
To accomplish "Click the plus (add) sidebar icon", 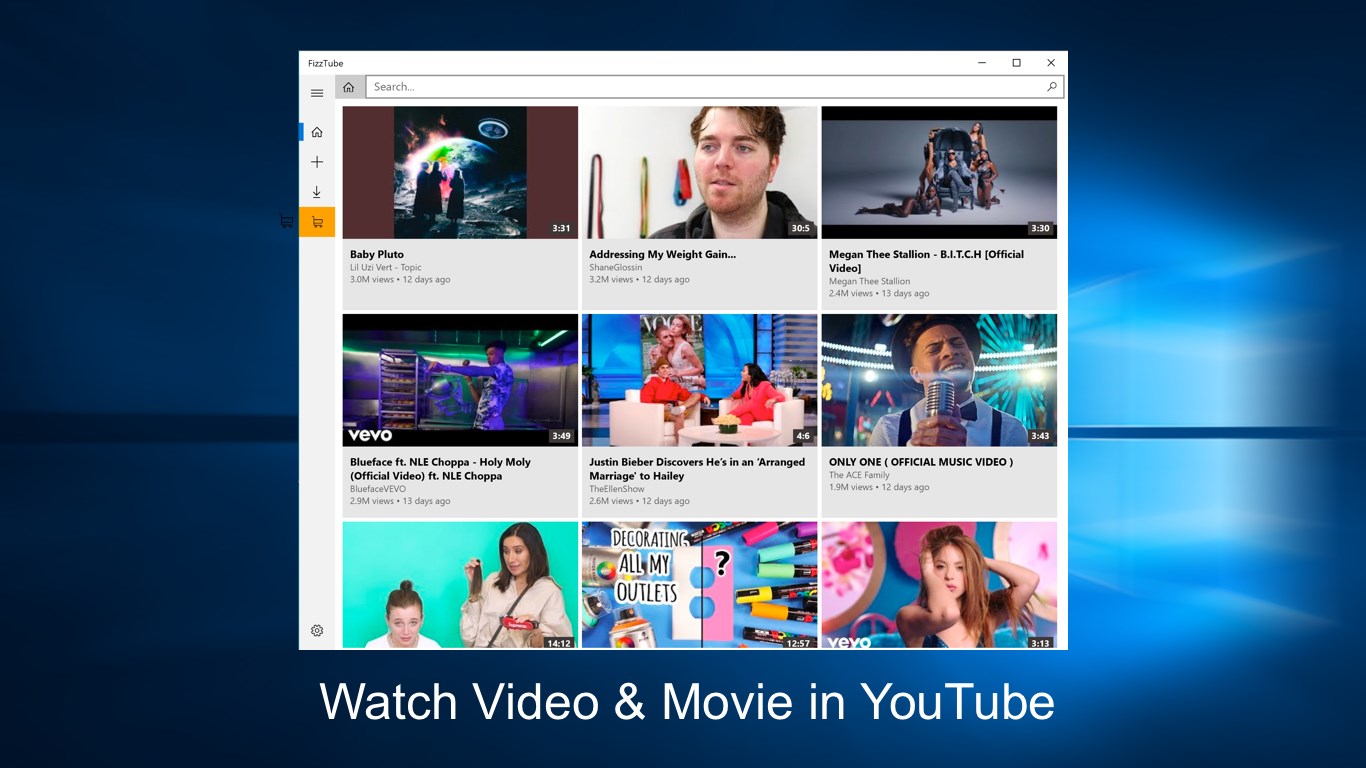I will 317,162.
